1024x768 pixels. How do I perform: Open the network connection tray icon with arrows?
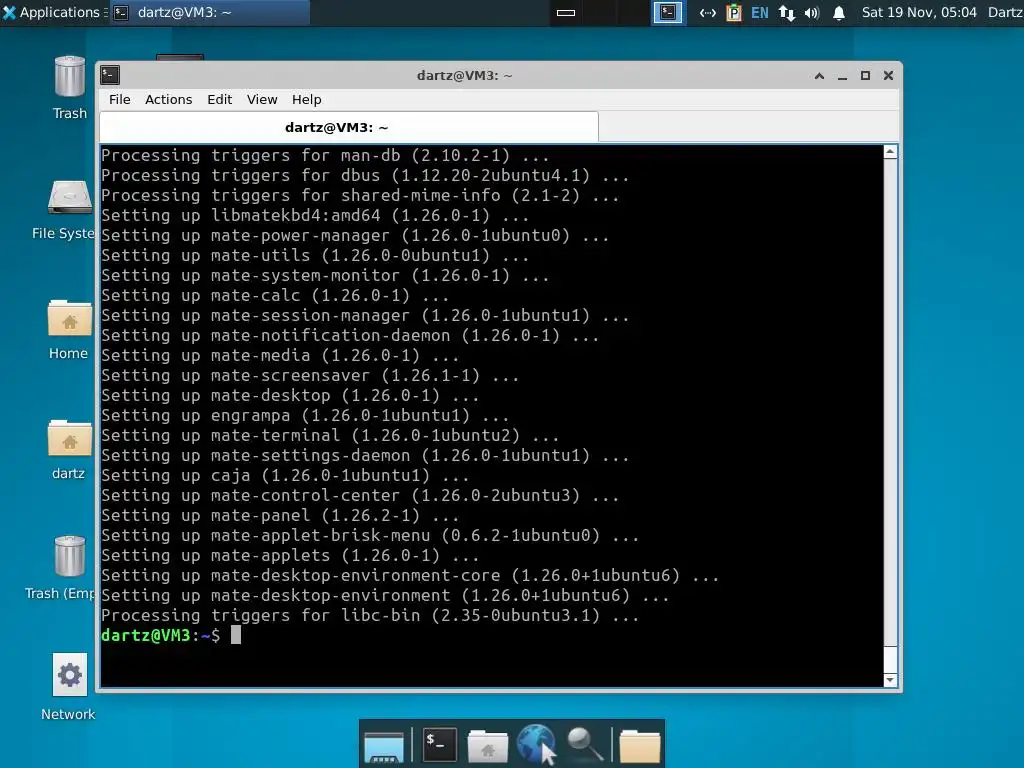(707, 12)
